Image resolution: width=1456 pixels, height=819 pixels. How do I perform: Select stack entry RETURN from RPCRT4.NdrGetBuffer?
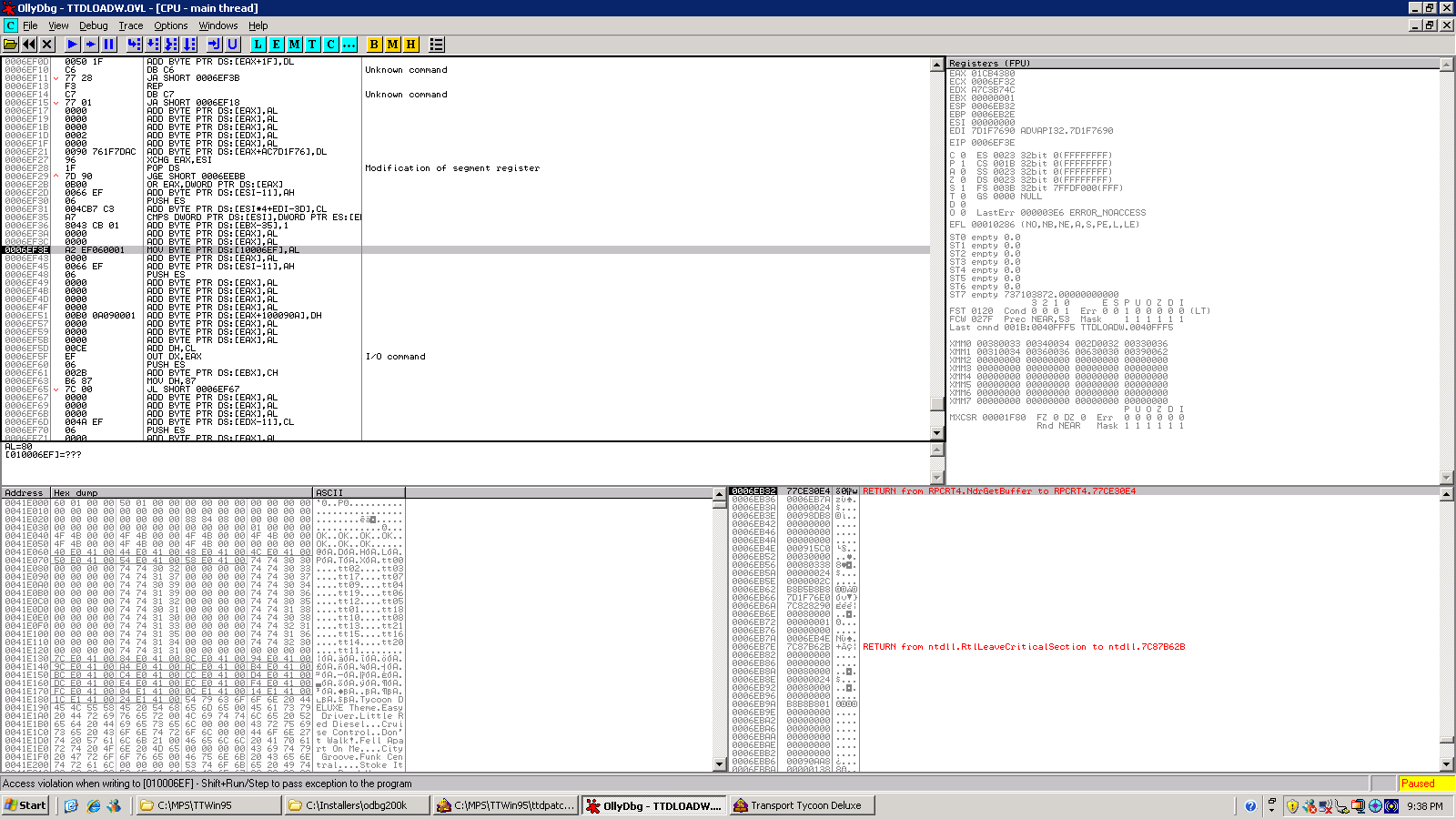(999, 490)
